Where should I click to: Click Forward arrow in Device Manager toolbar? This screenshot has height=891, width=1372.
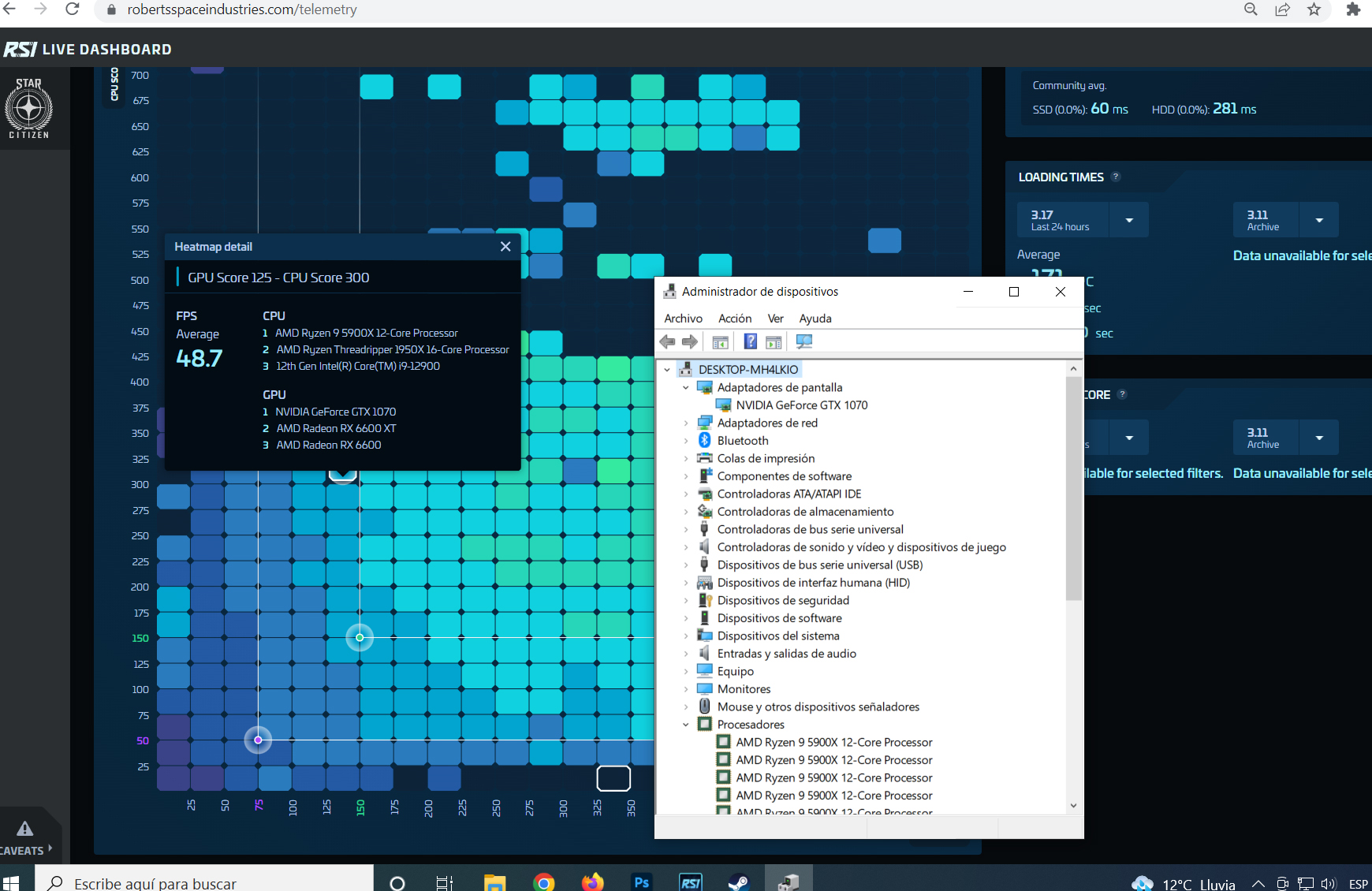690,341
